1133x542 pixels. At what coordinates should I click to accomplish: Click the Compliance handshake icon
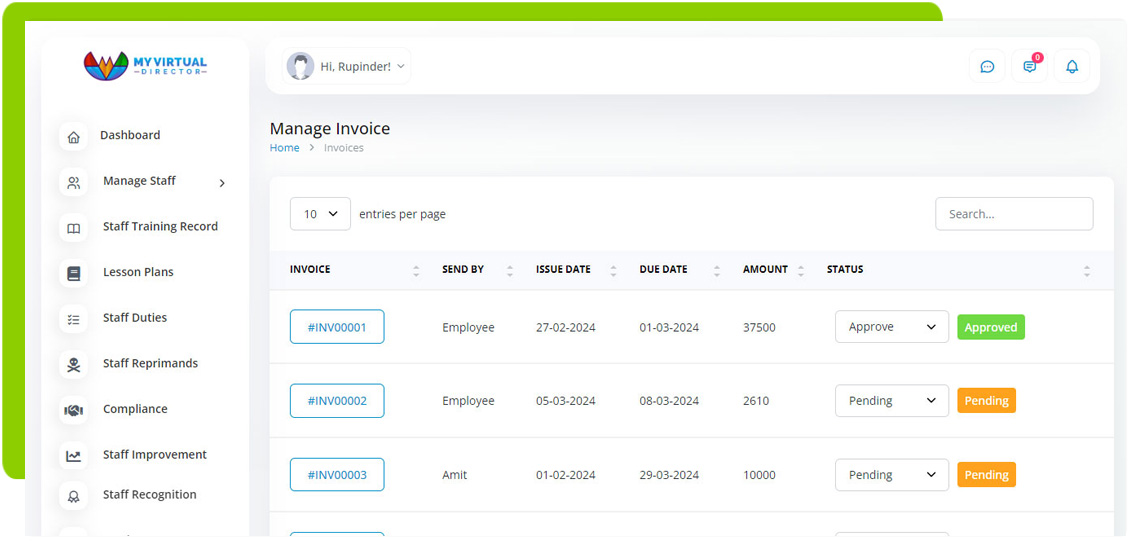click(73, 410)
